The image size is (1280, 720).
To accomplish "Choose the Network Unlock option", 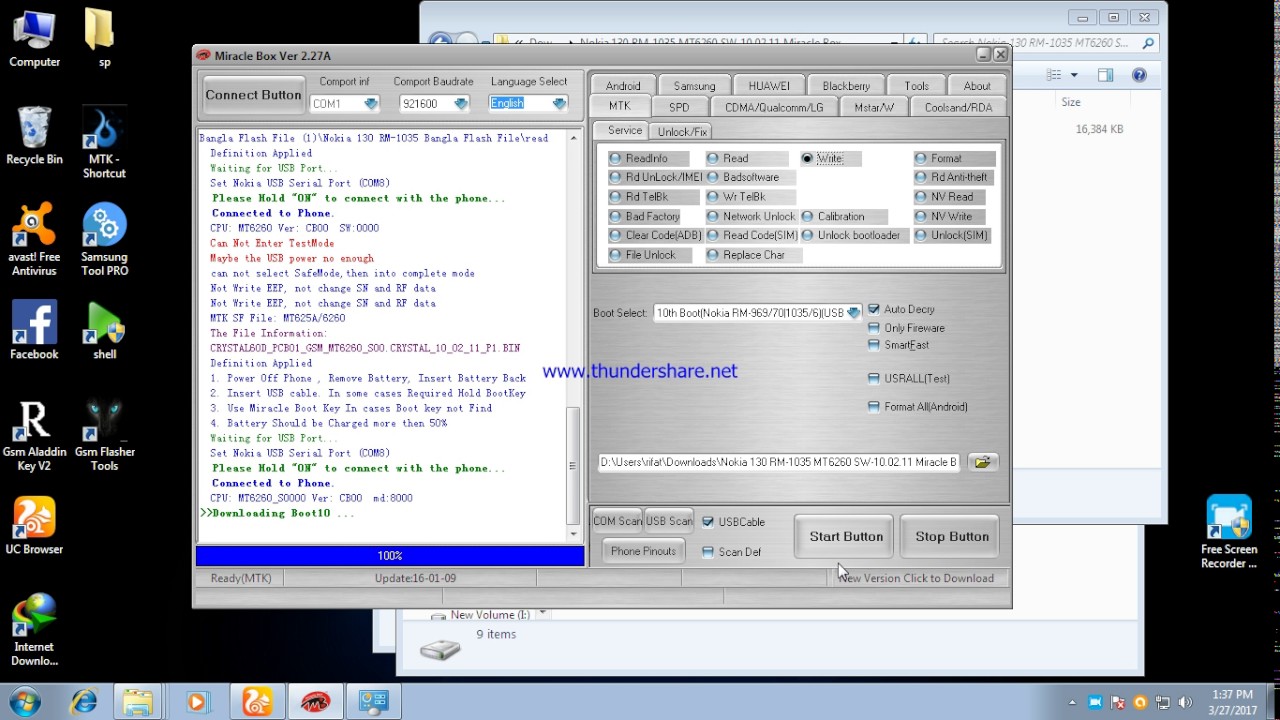I will point(751,216).
